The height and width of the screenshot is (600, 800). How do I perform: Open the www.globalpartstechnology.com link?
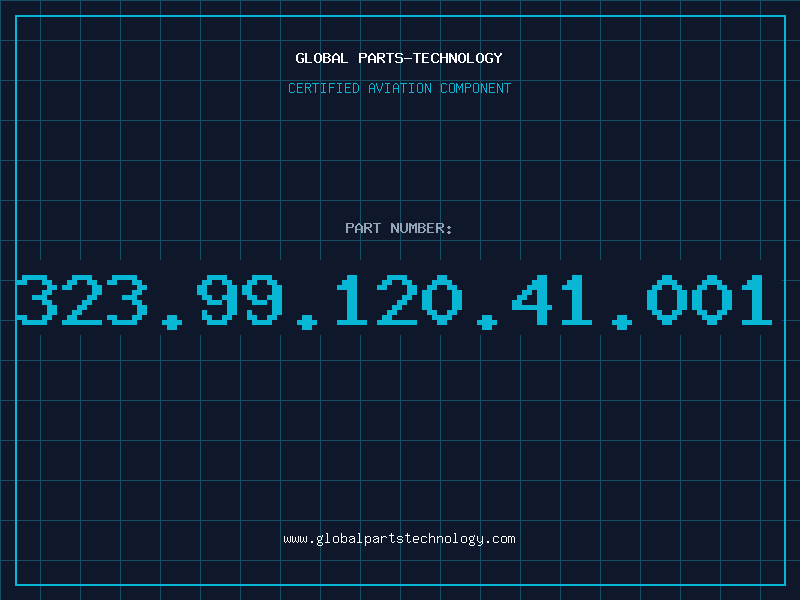(399, 539)
